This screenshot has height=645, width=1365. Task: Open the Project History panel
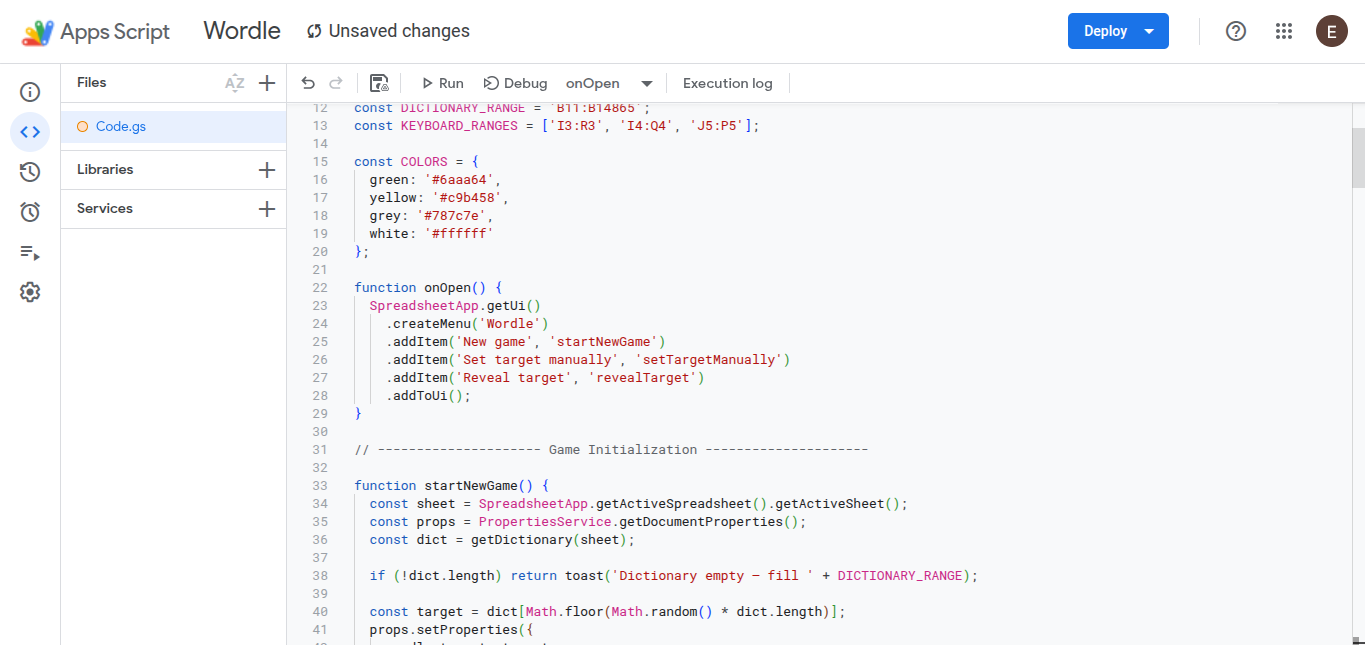tap(29, 171)
